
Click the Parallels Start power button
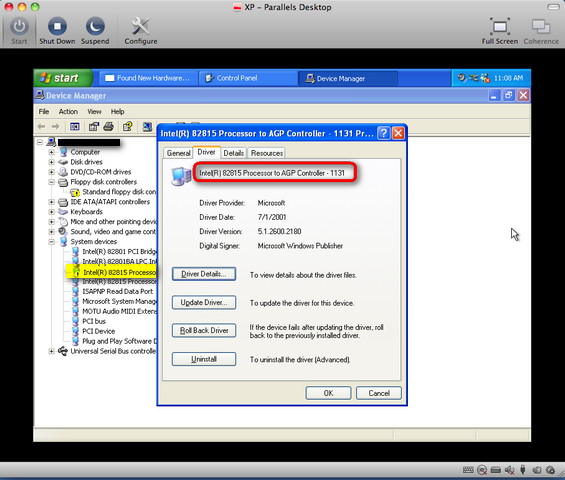point(19,31)
